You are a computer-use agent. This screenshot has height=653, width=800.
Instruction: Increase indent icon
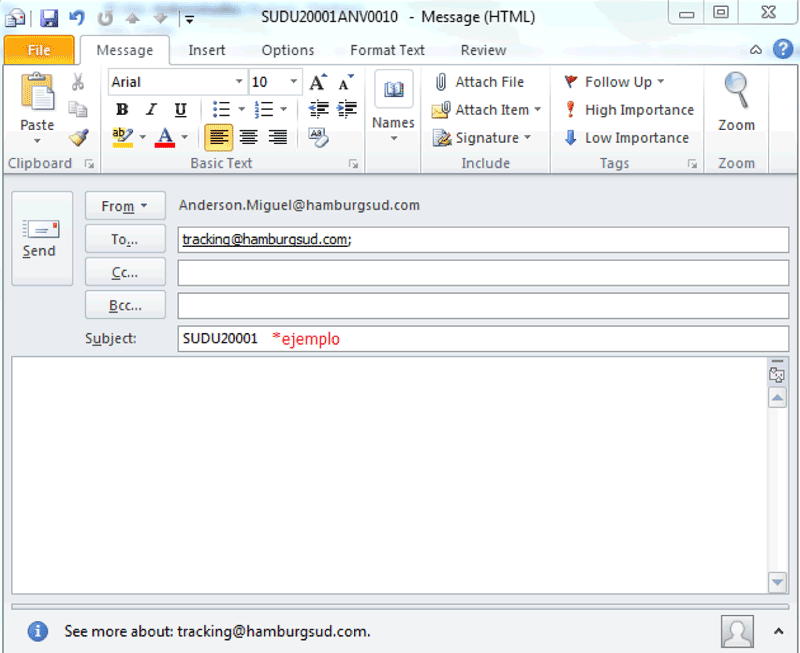coord(347,109)
